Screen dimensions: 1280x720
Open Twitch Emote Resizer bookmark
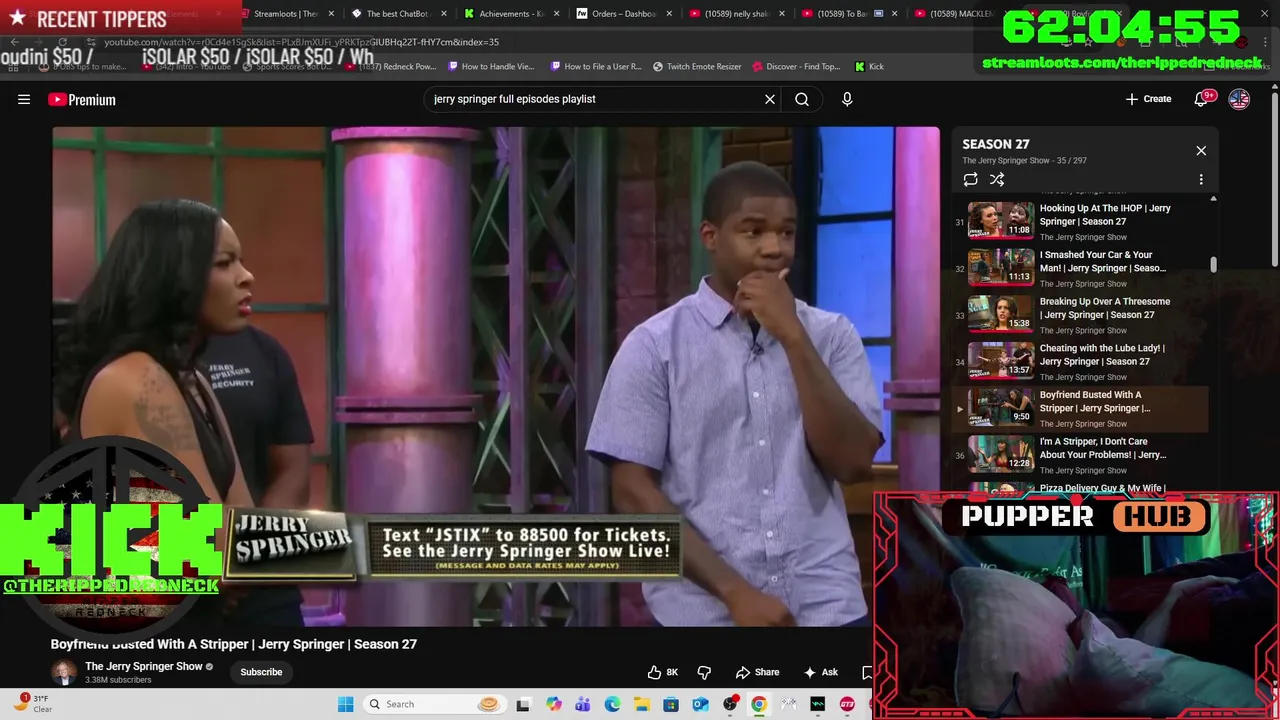coord(697,67)
